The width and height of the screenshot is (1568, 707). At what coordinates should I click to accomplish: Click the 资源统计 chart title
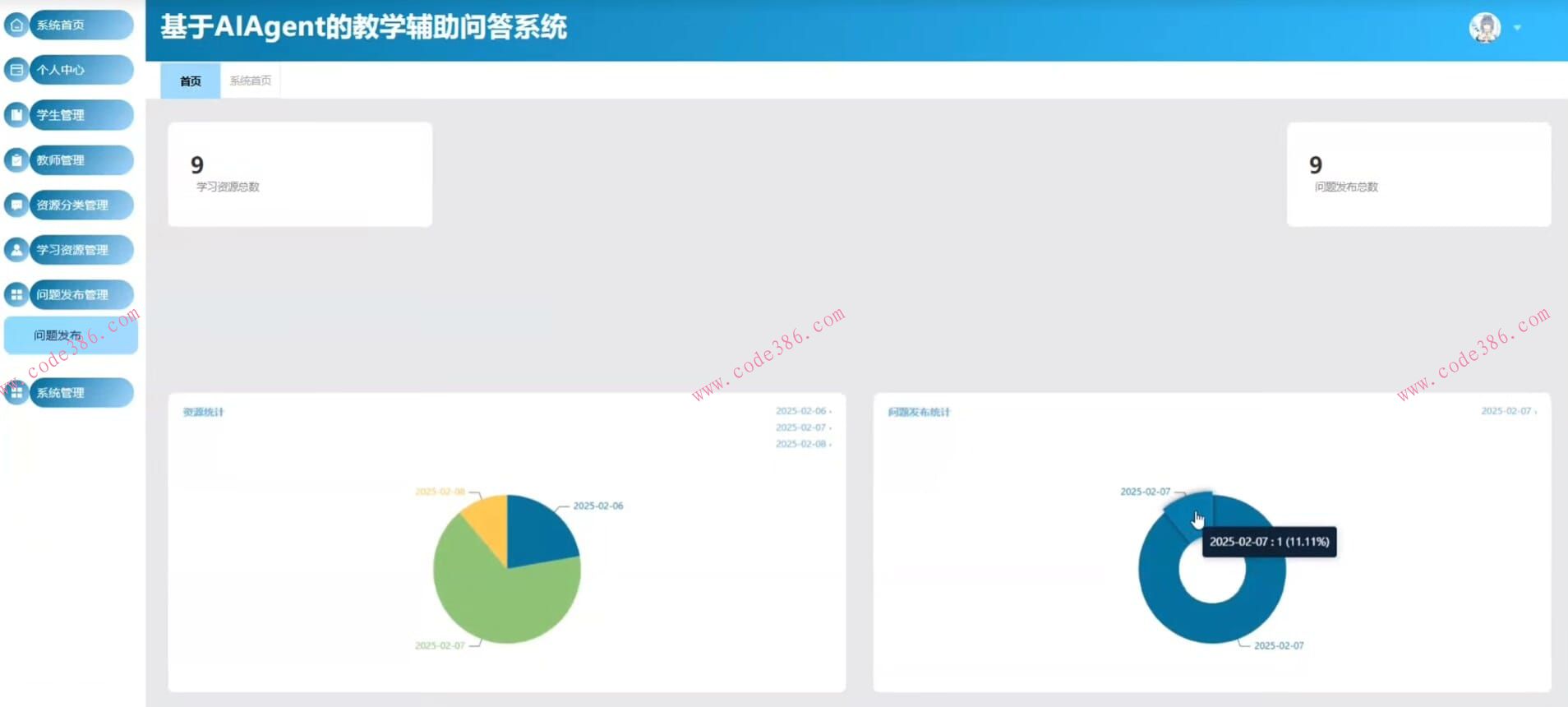[x=203, y=412]
